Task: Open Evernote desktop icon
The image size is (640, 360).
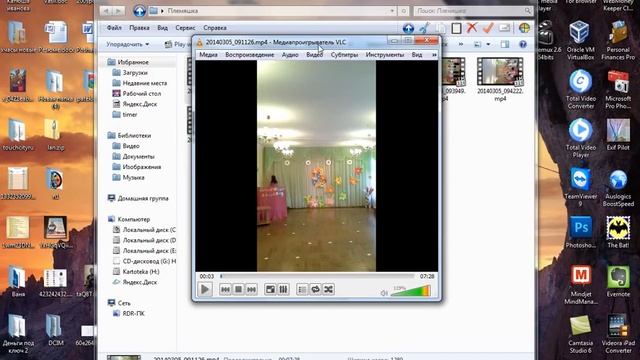Action: click(618, 282)
